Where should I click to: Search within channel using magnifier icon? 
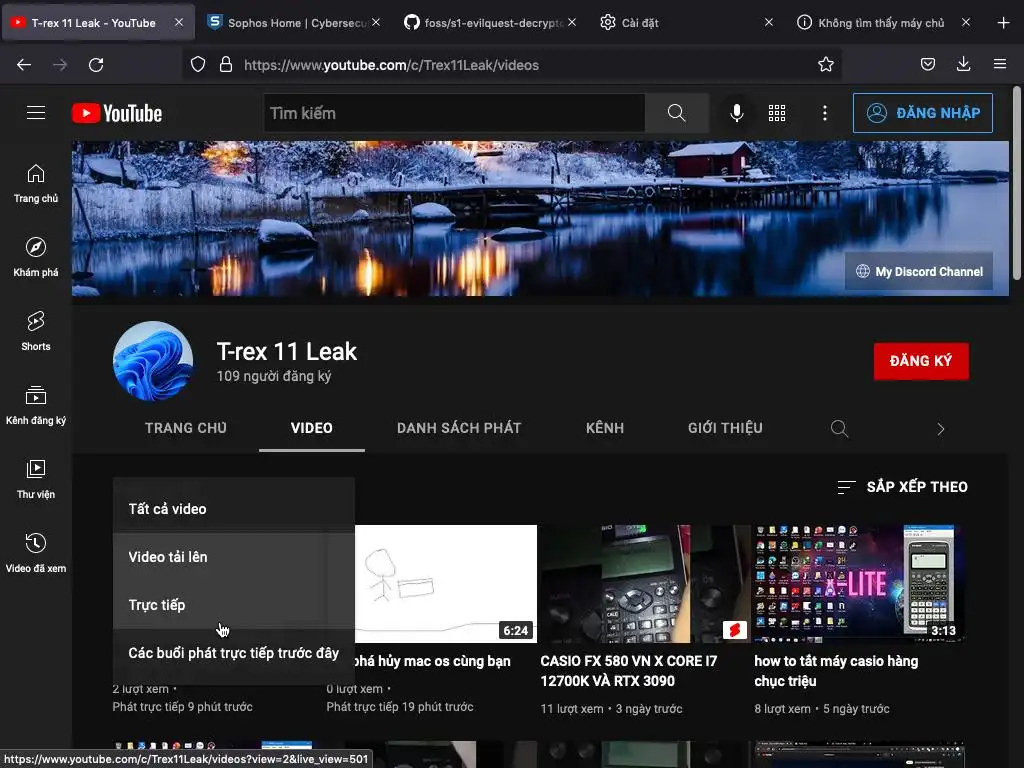pos(839,428)
